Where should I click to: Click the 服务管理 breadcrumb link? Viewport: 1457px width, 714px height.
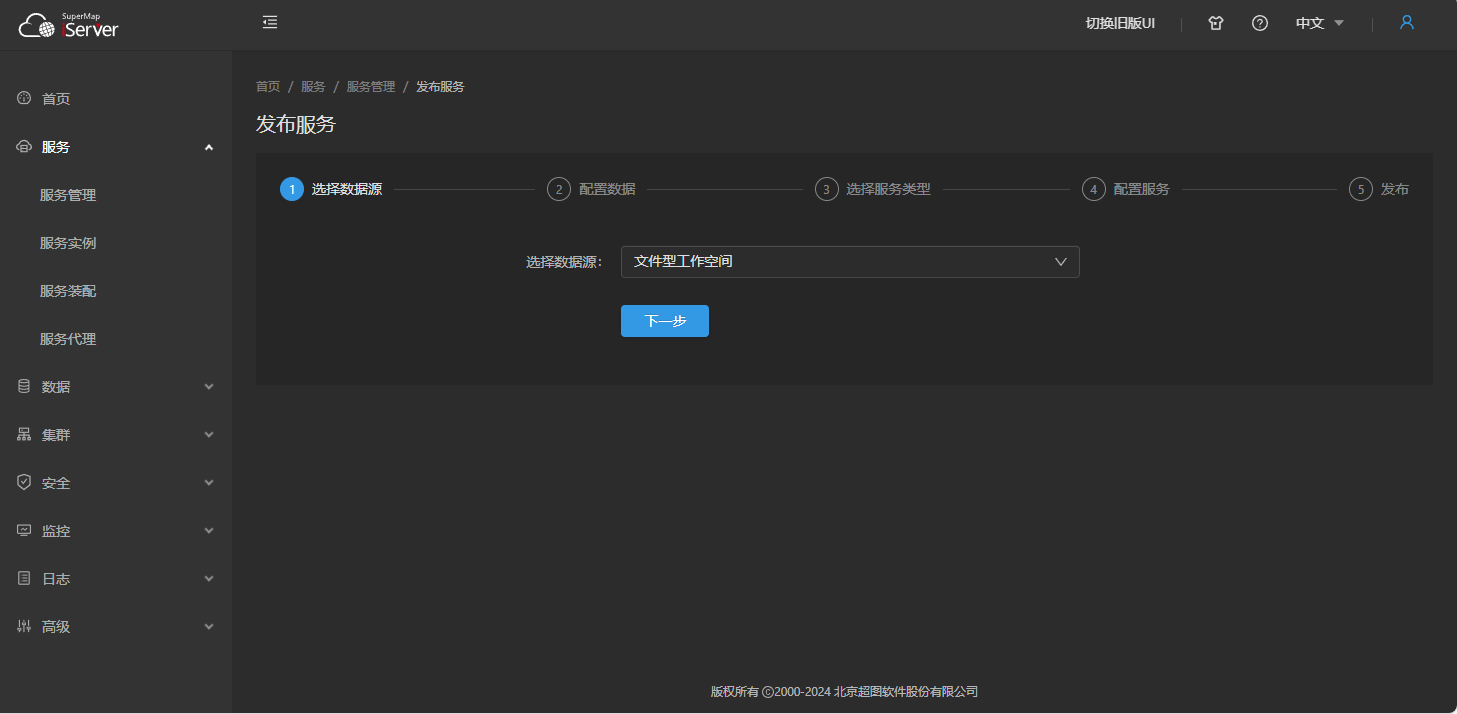(370, 87)
